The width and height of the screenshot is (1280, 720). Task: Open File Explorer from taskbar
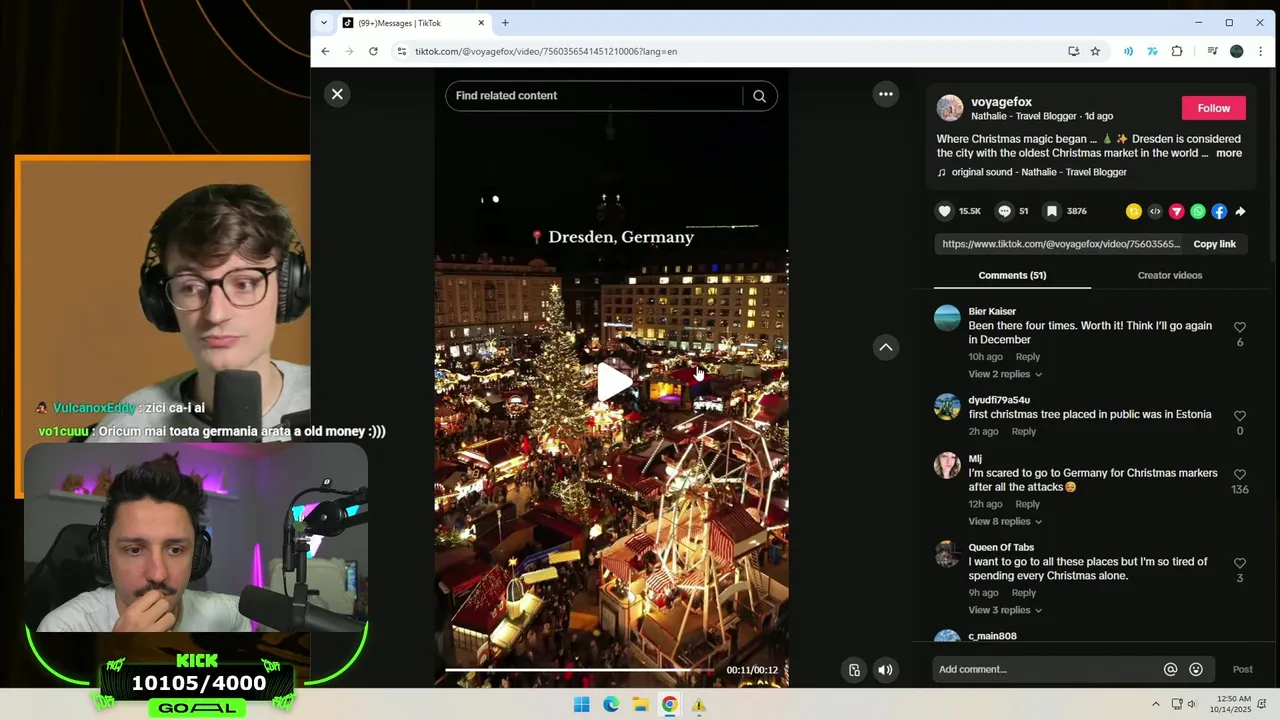coord(640,705)
